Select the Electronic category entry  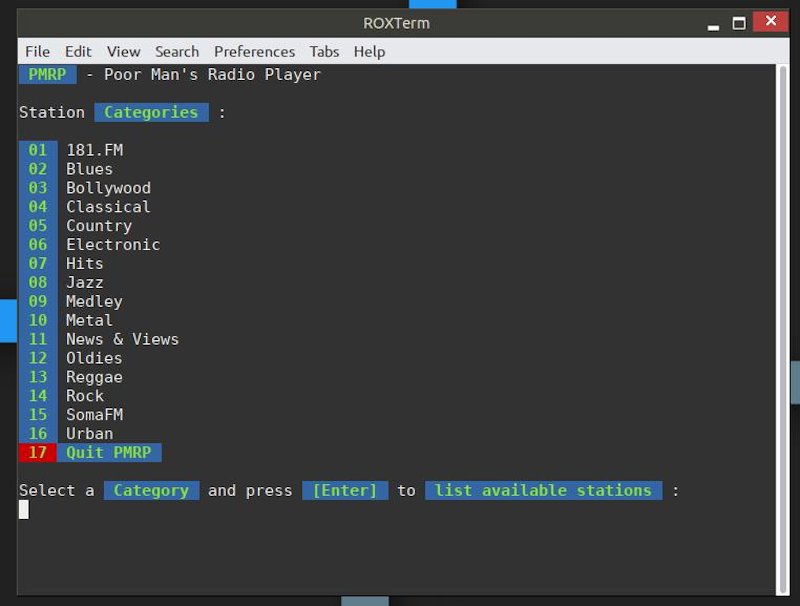click(x=111, y=245)
